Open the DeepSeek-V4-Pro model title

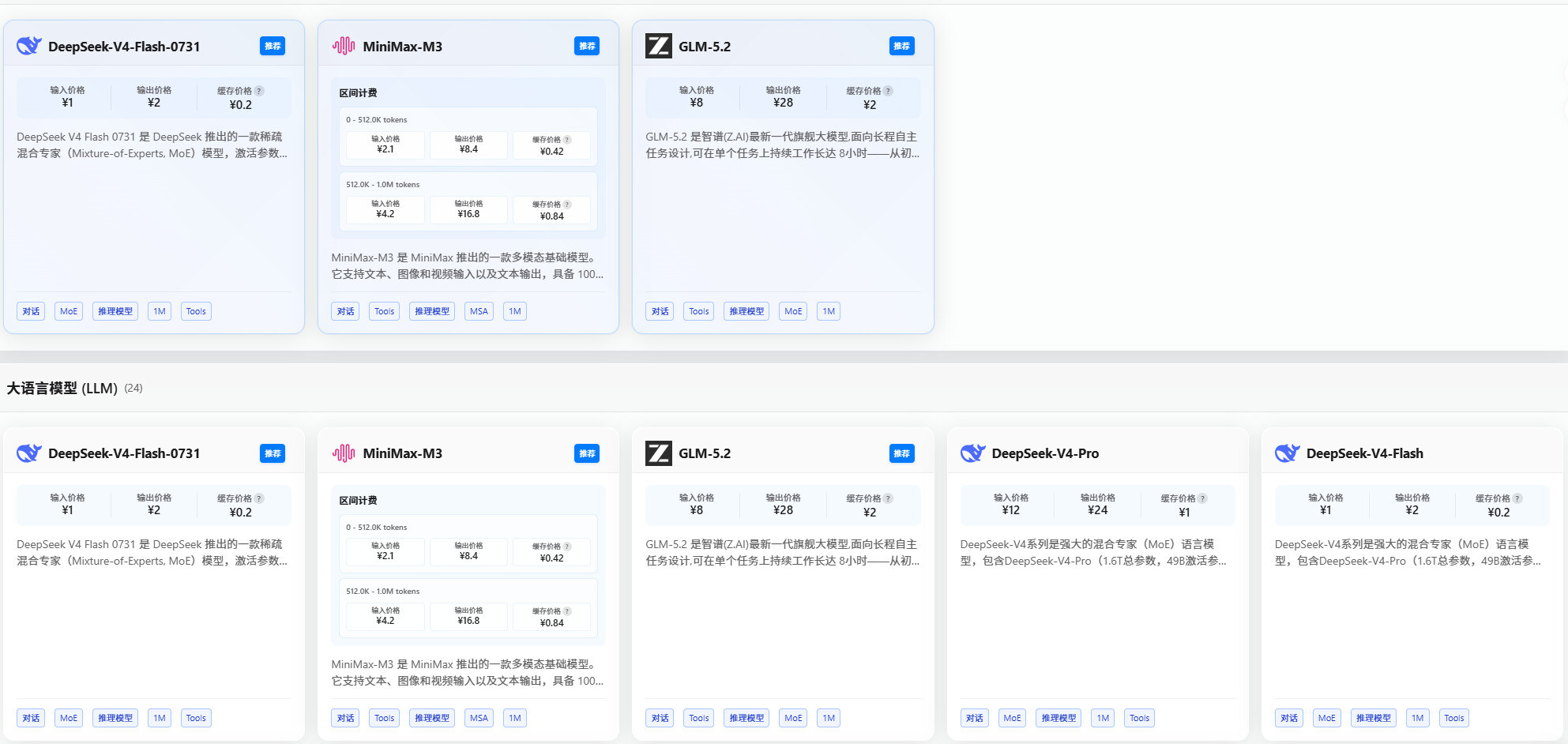[x=1045, y=453]
